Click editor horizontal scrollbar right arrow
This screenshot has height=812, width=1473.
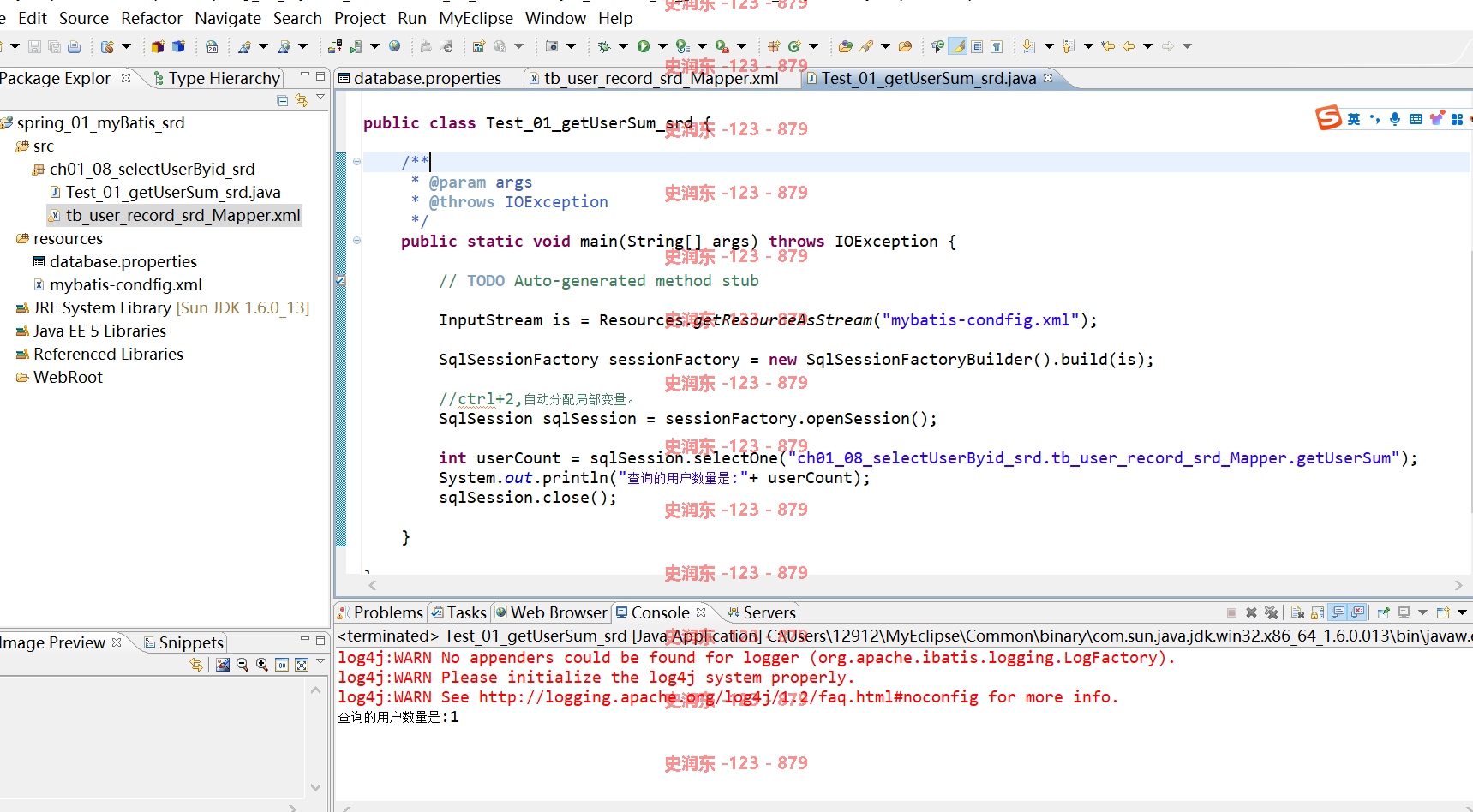[x=1458, y=585]
